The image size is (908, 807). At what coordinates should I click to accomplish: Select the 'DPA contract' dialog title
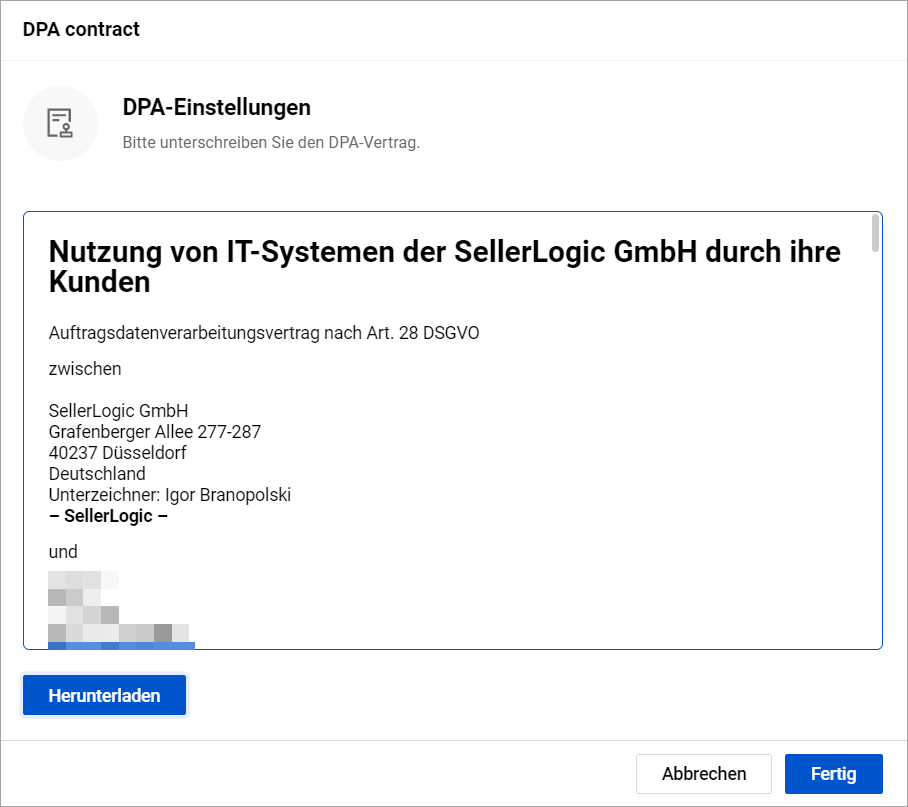coord(81,29)
